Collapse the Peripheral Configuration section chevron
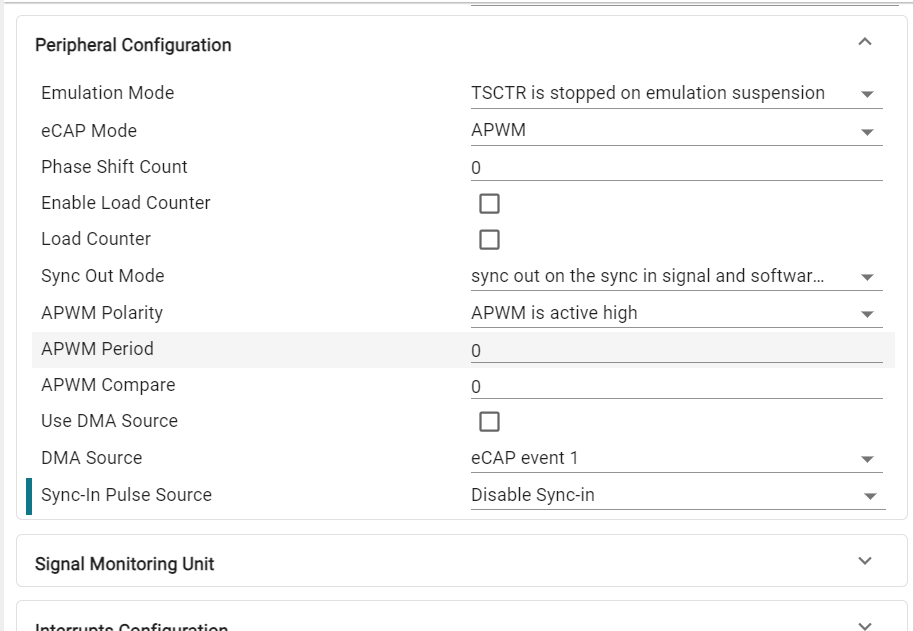This screenshot has width=913, height=631. tap(865, 42)
